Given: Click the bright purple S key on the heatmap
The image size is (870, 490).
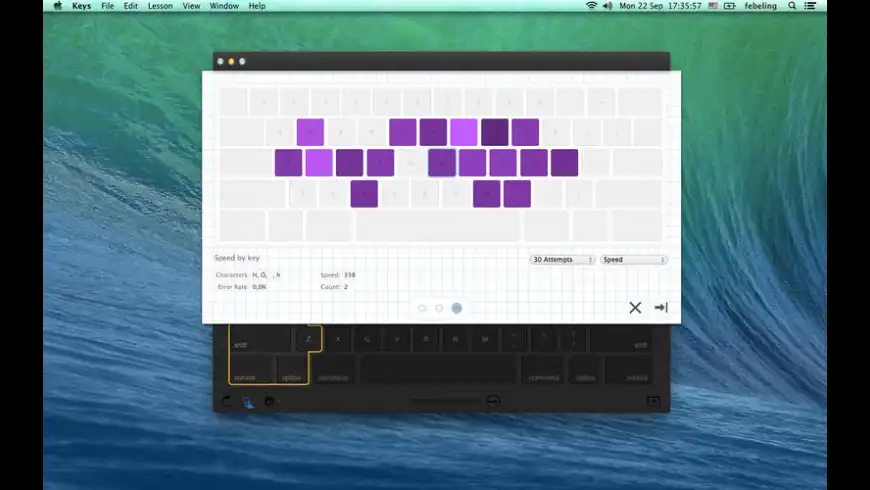Looking at the screenshot, I should tap(319, 163).
